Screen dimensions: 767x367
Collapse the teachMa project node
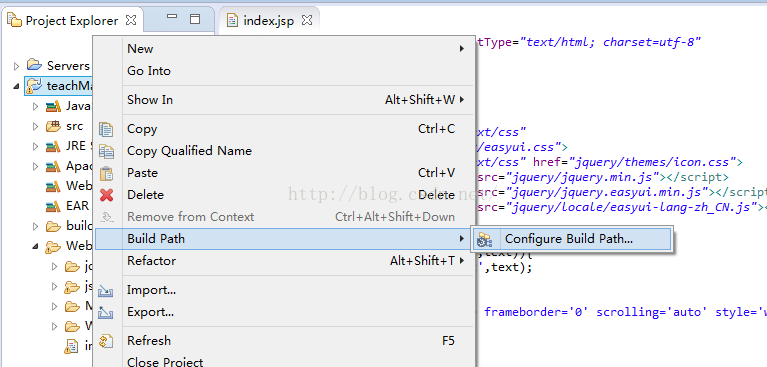[x=16, y=86]
